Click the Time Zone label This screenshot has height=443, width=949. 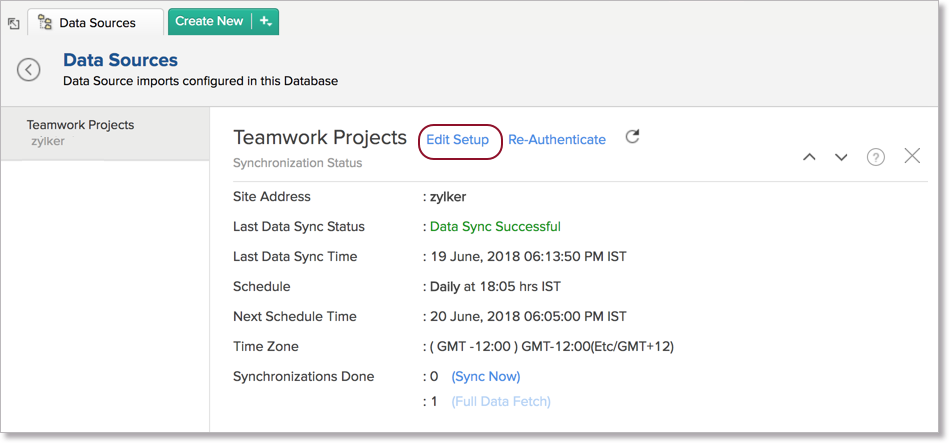(266, 347)
